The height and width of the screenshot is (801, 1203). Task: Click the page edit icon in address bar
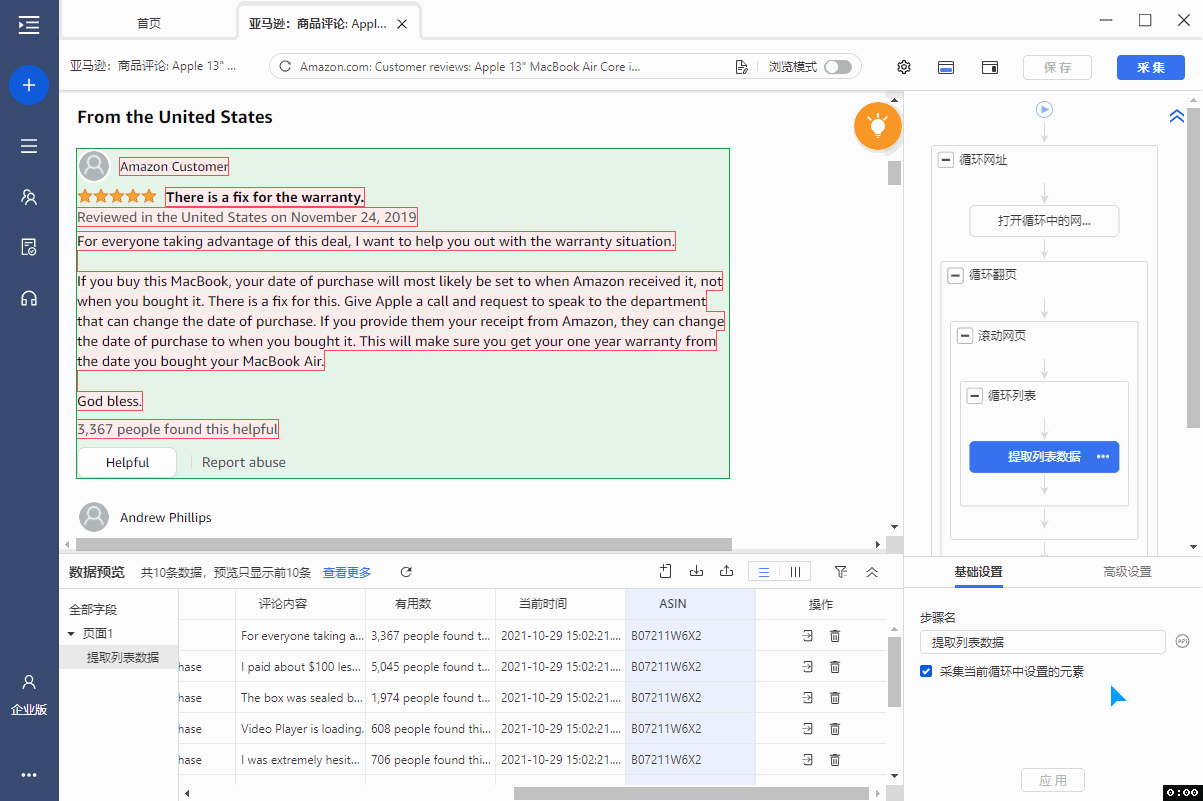pyautogui.click(x=741, y=67)
